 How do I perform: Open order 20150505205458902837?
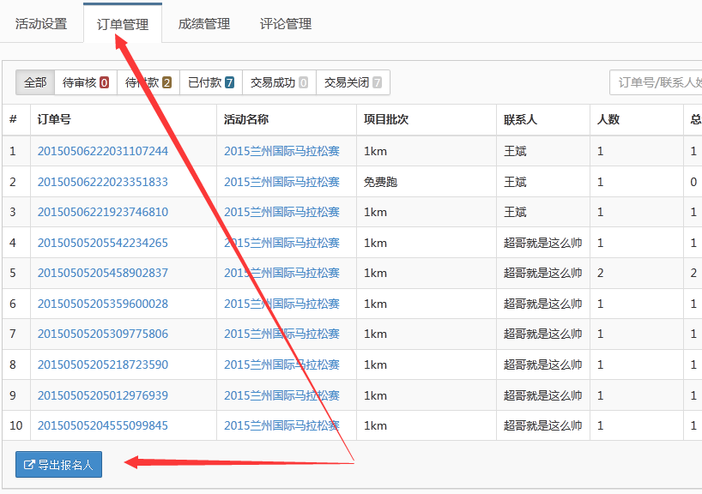click(102, 273)
